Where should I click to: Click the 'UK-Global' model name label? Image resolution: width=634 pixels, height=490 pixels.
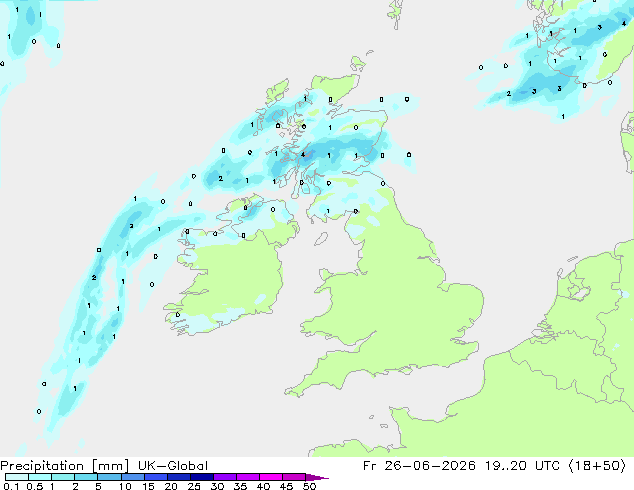[x=173, y=466]
